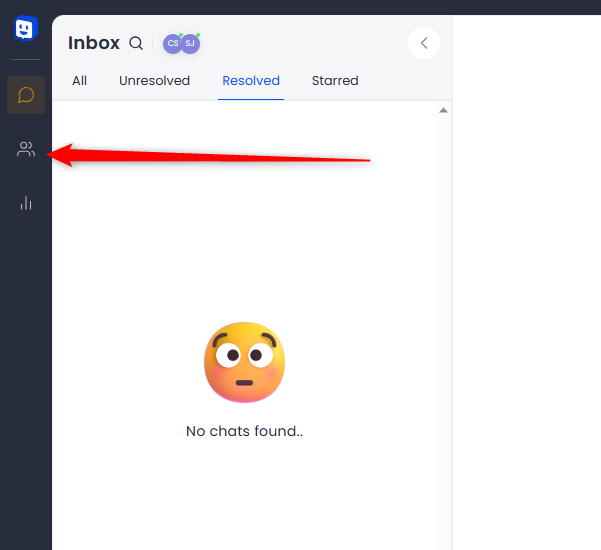This screenshot has height=550, width=601.
Task: Click the 'No chats found..' message
Action: (x=245, y=431)
